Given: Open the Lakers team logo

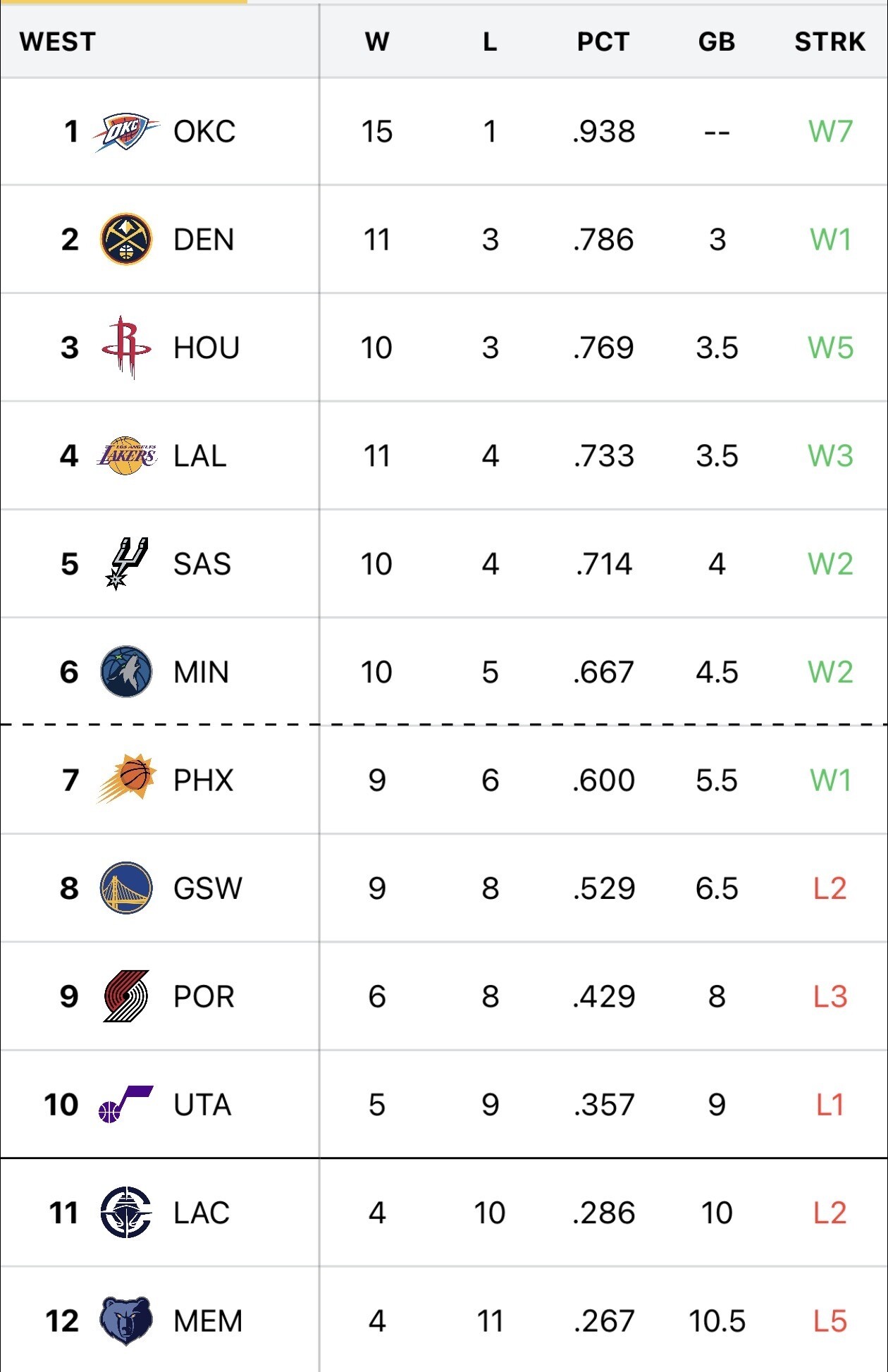Looking at the screenshot, I should pos(126,456).
